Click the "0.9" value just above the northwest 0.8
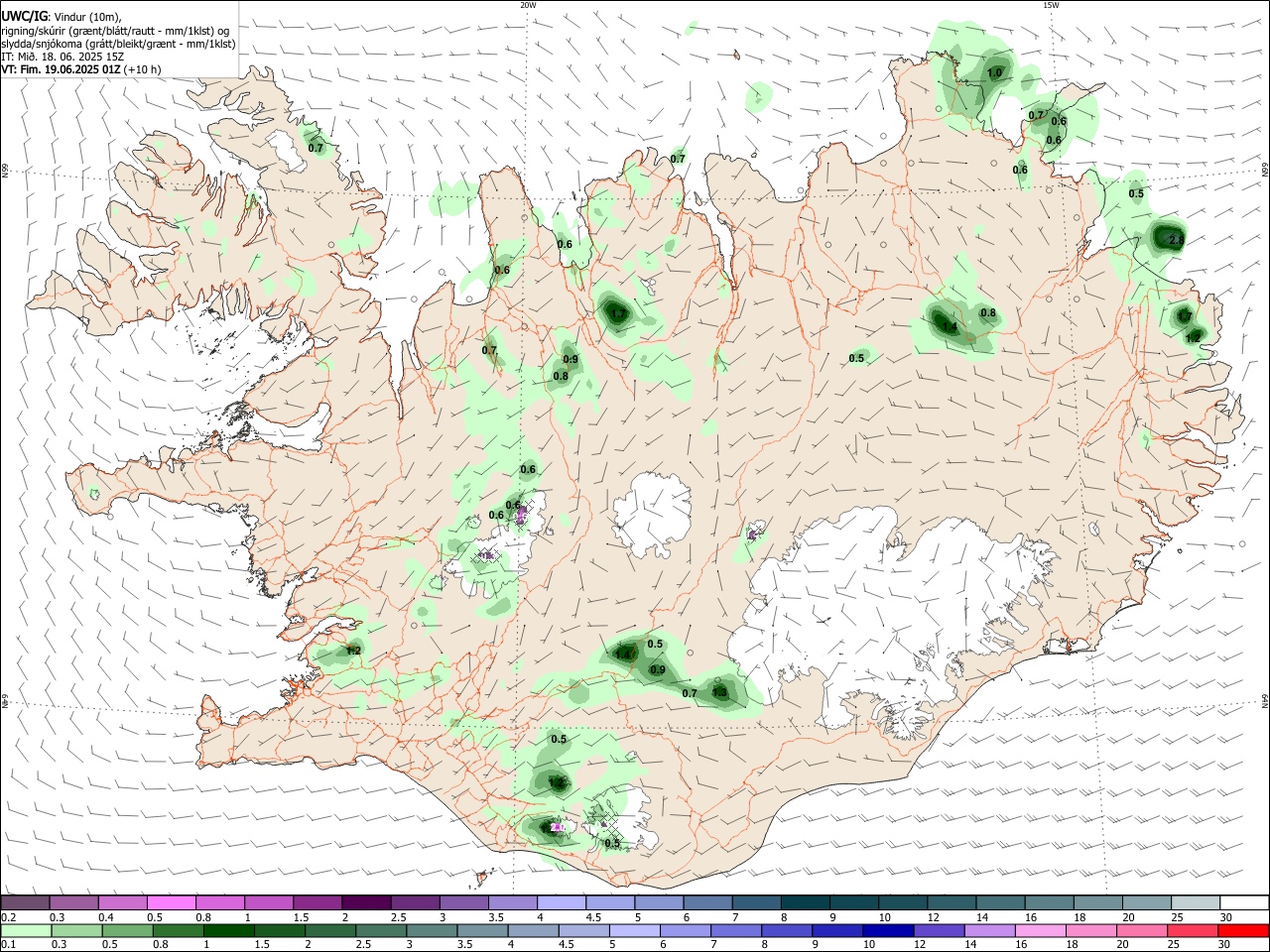 [x=571, y=360]
